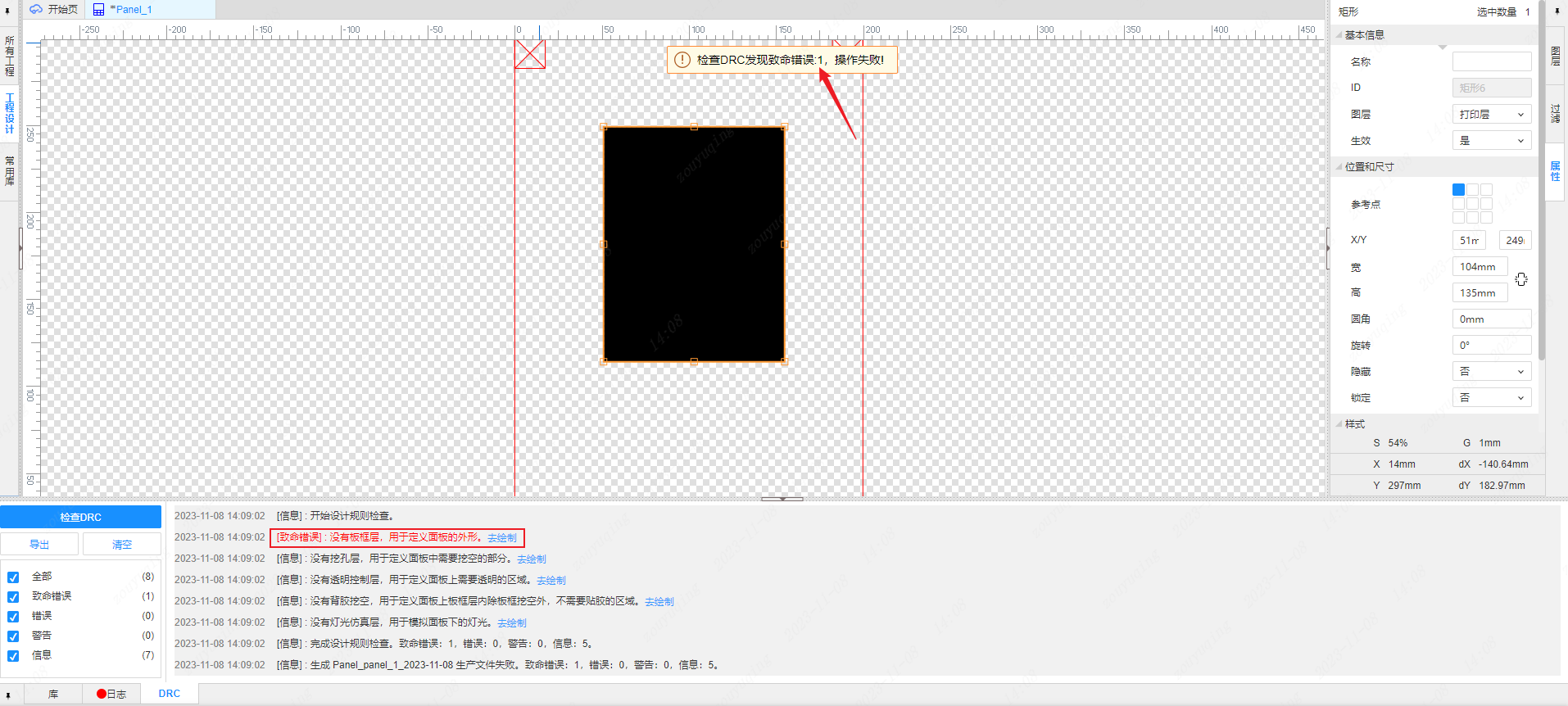
Task: Click 去绘制 link for 没有透明控制层 message
Action: click(551, 581)
